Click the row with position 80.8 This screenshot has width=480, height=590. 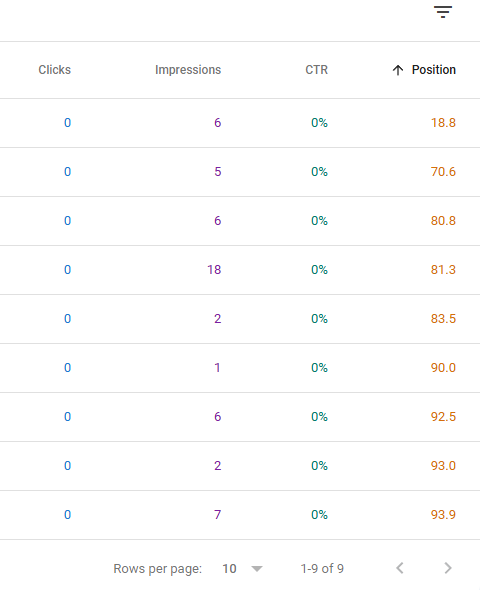coord(240,221)
